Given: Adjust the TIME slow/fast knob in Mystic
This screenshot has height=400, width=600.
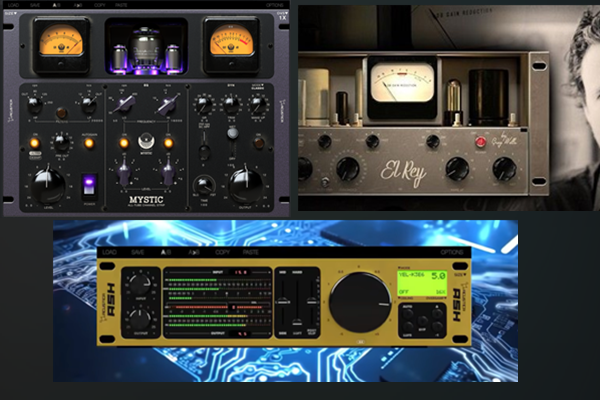Looking at the screenshot, I should coord(204,186).
